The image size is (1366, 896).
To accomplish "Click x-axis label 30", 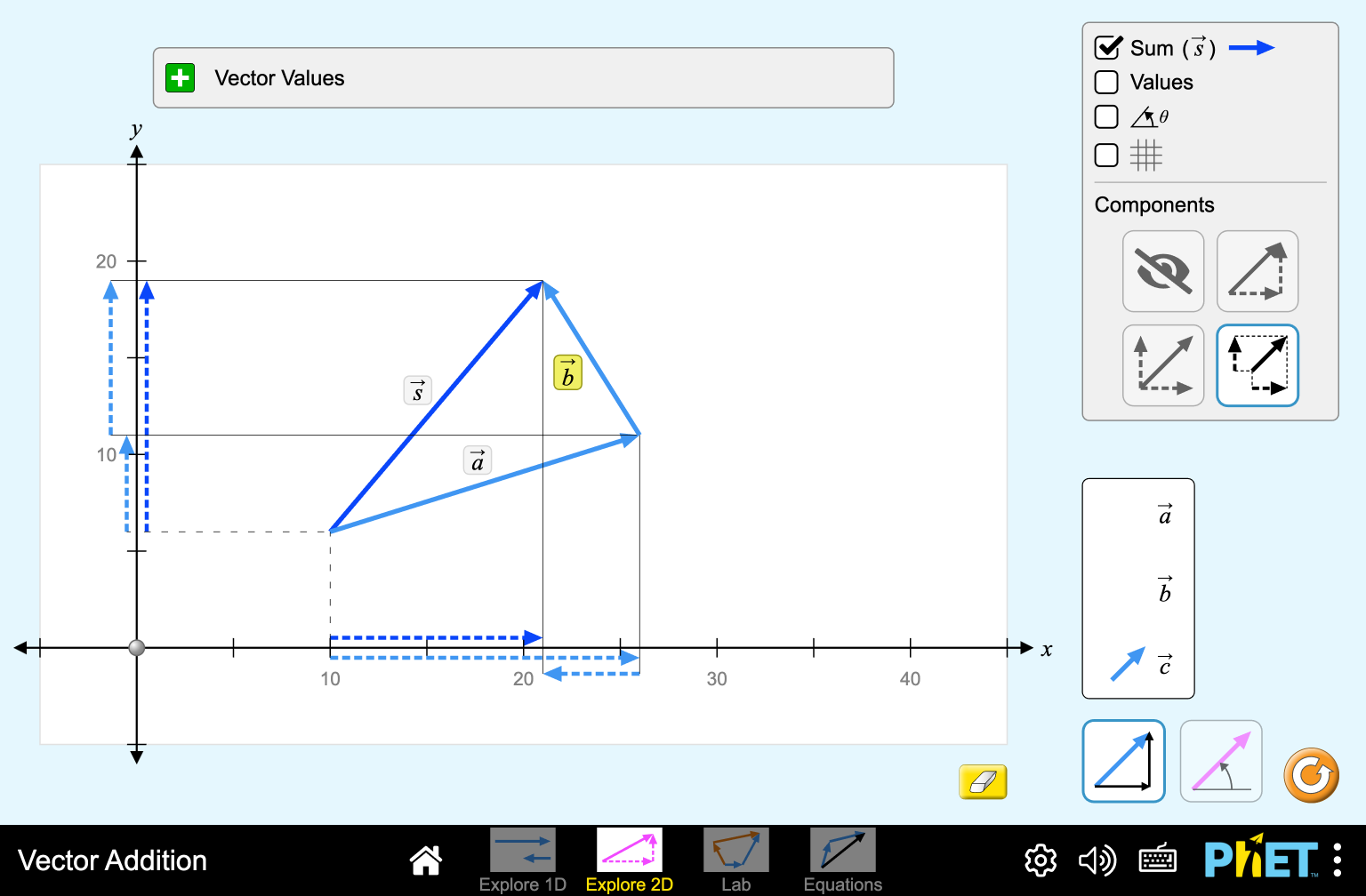I will [717, 679].
